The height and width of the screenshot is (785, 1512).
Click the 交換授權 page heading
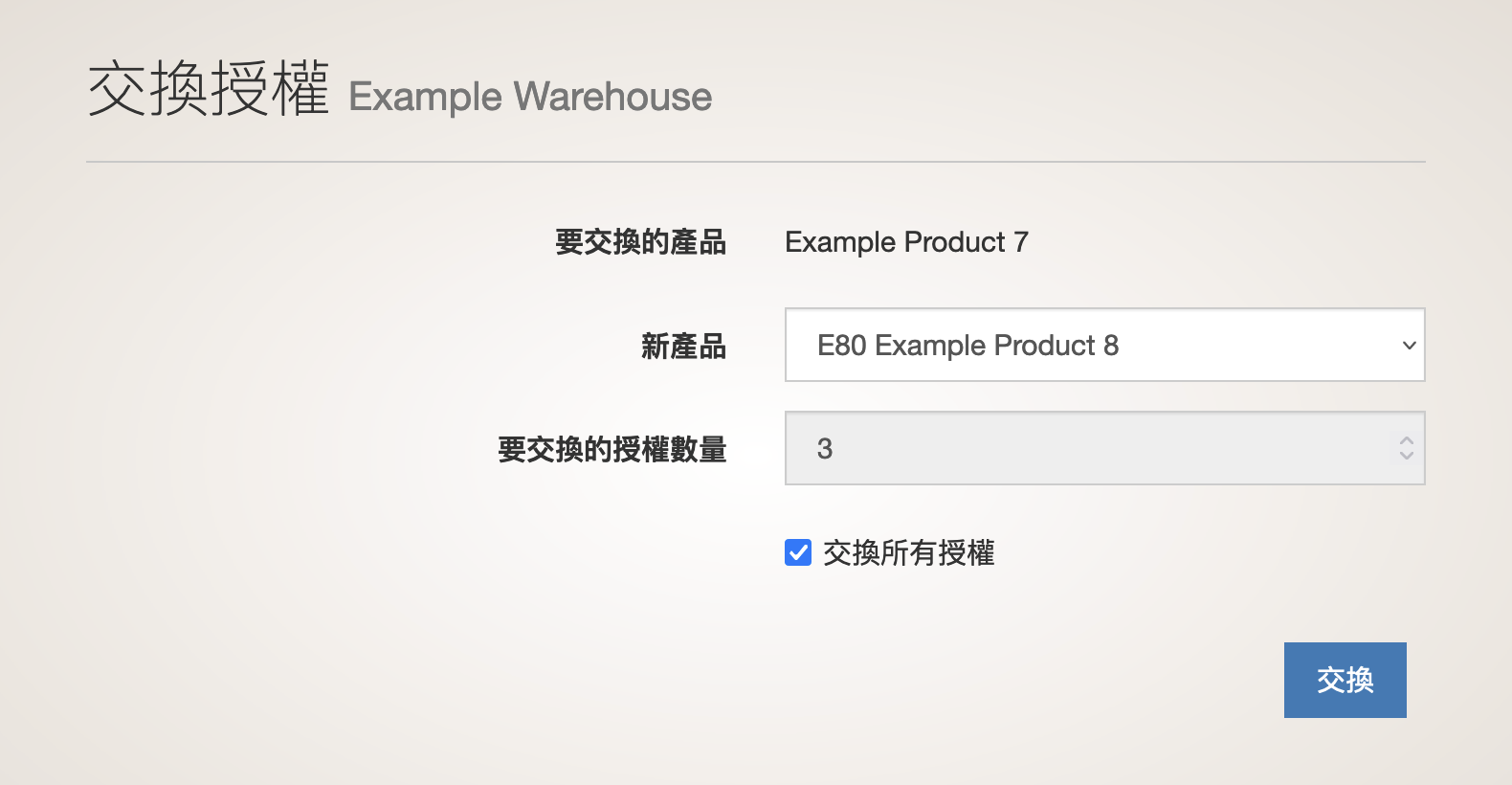point(209,89)
